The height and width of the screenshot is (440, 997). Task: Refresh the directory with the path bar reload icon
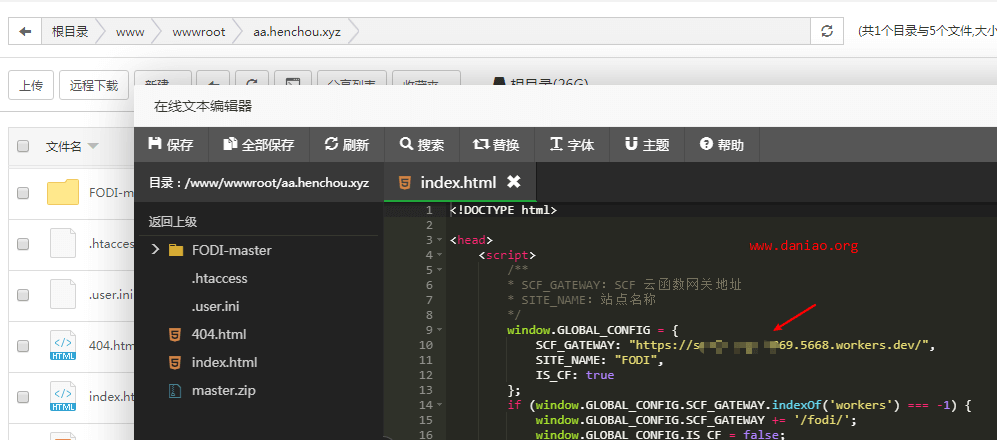pos(827,31)
